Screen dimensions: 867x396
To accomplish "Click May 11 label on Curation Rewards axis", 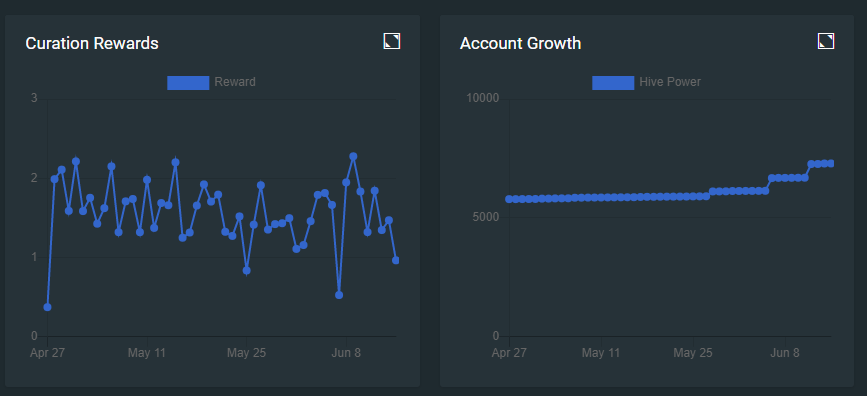I will coord(147,353).
